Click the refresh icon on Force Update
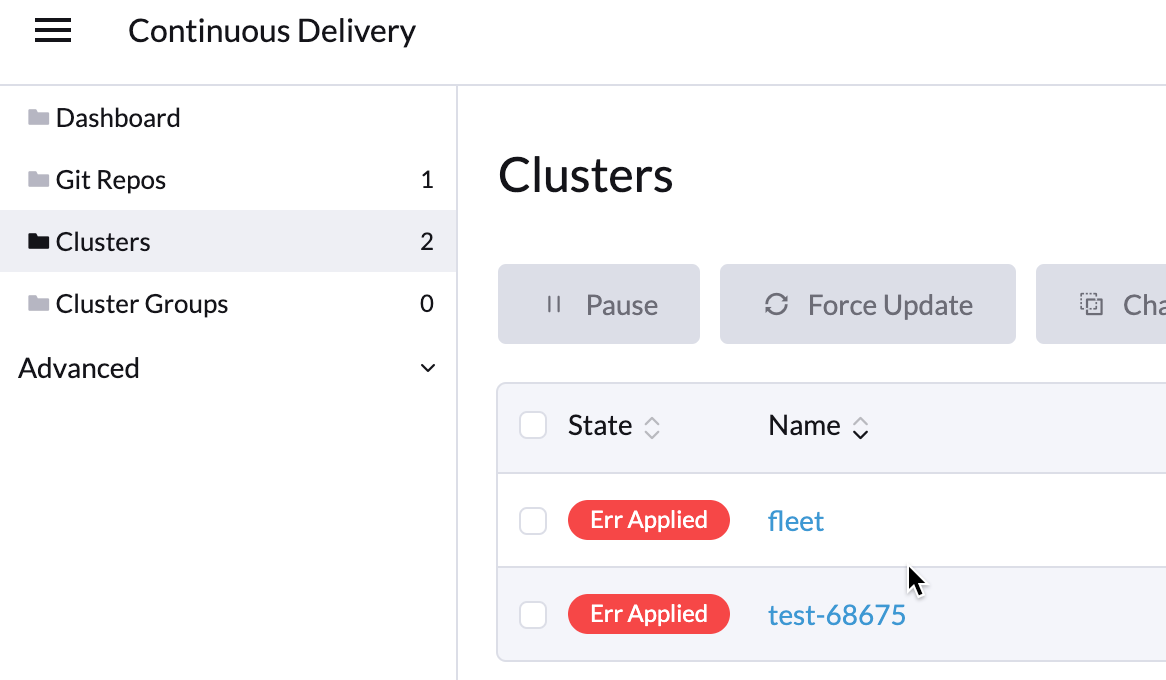Screen dimensions: 1166x680 [777, 304]
